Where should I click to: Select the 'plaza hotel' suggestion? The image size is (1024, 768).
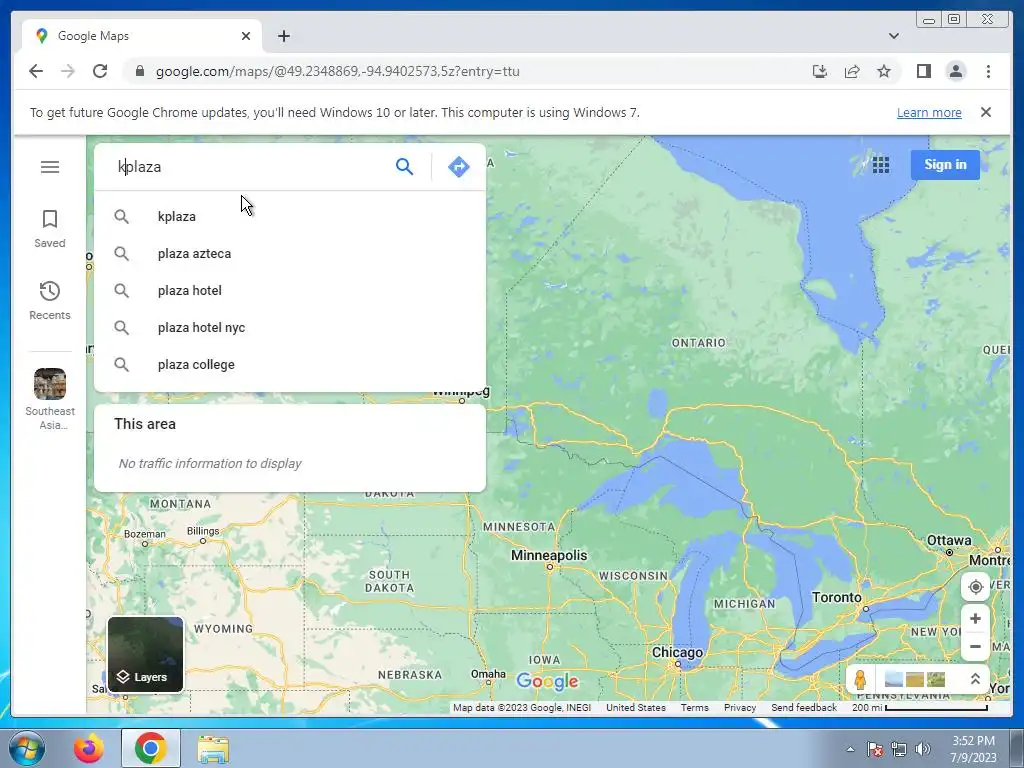click(290, 291)
